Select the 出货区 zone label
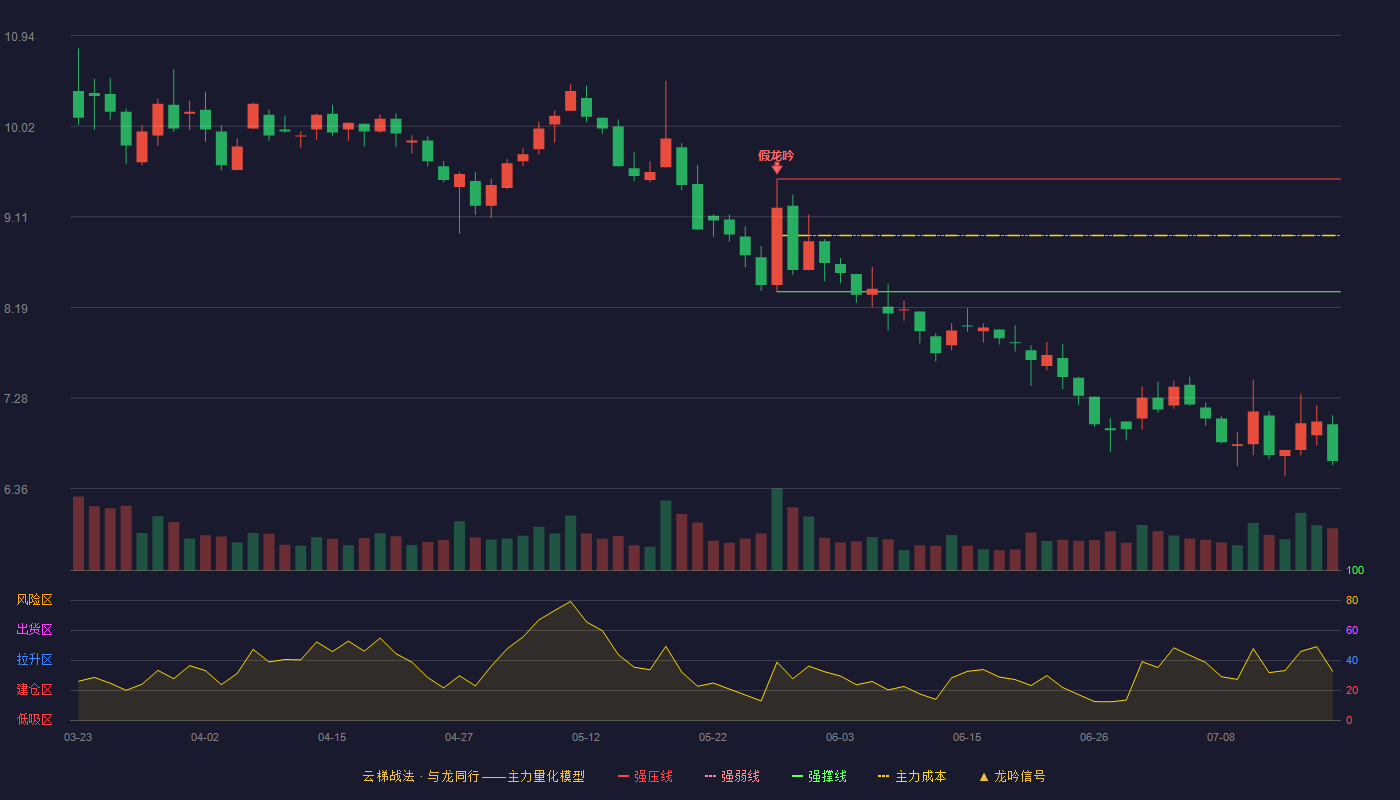 point(34,630)
